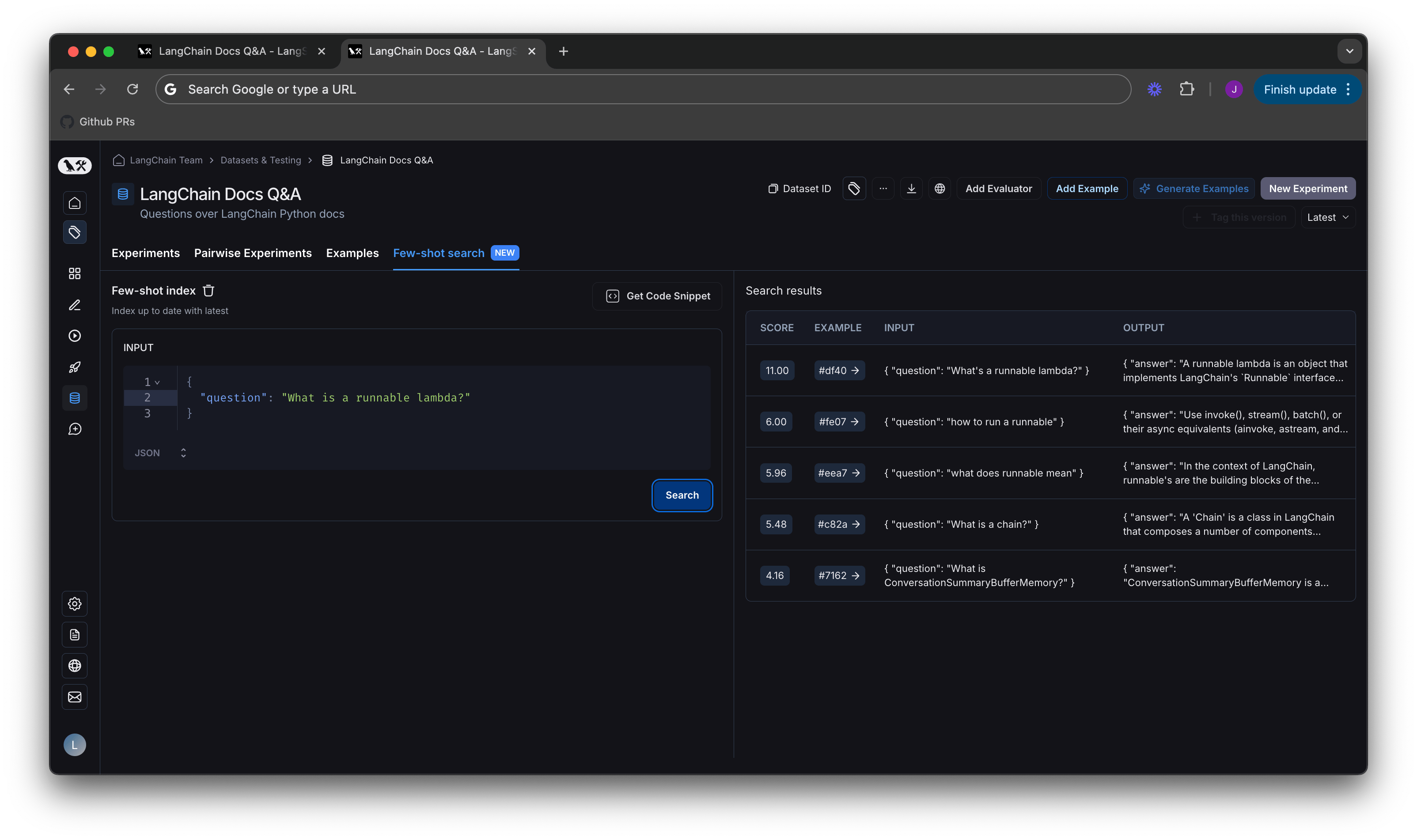Open the document icon in sidebar
This screenshot has width=1417, height=840.
(x=75, y=635)
